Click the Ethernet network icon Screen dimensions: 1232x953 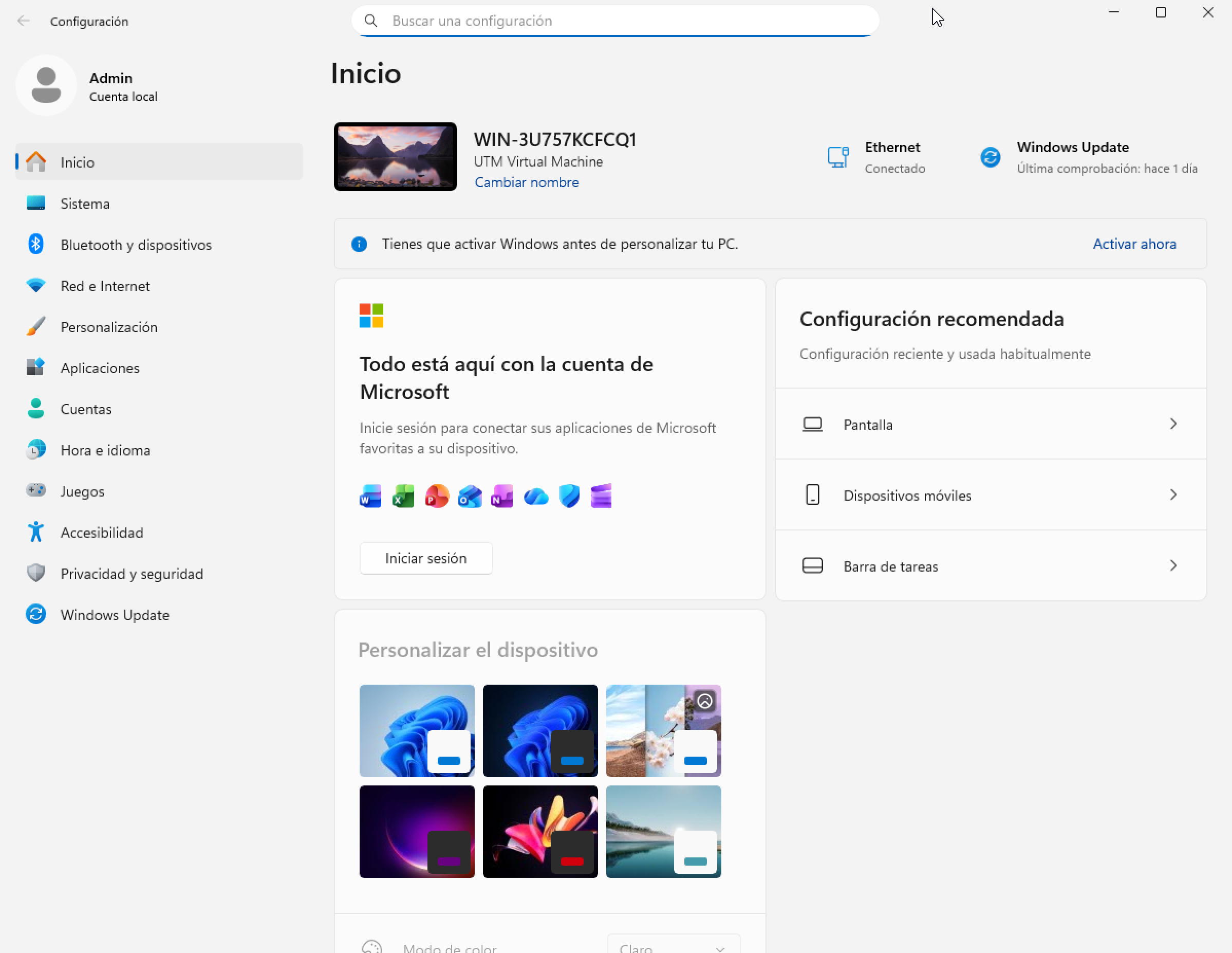(x=838, y=157)
